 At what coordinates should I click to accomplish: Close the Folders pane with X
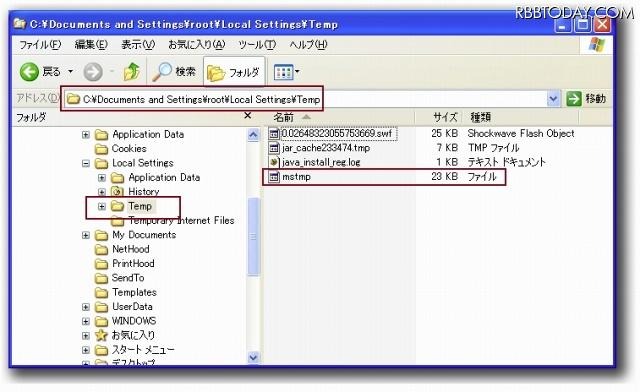tap(247, 116)
